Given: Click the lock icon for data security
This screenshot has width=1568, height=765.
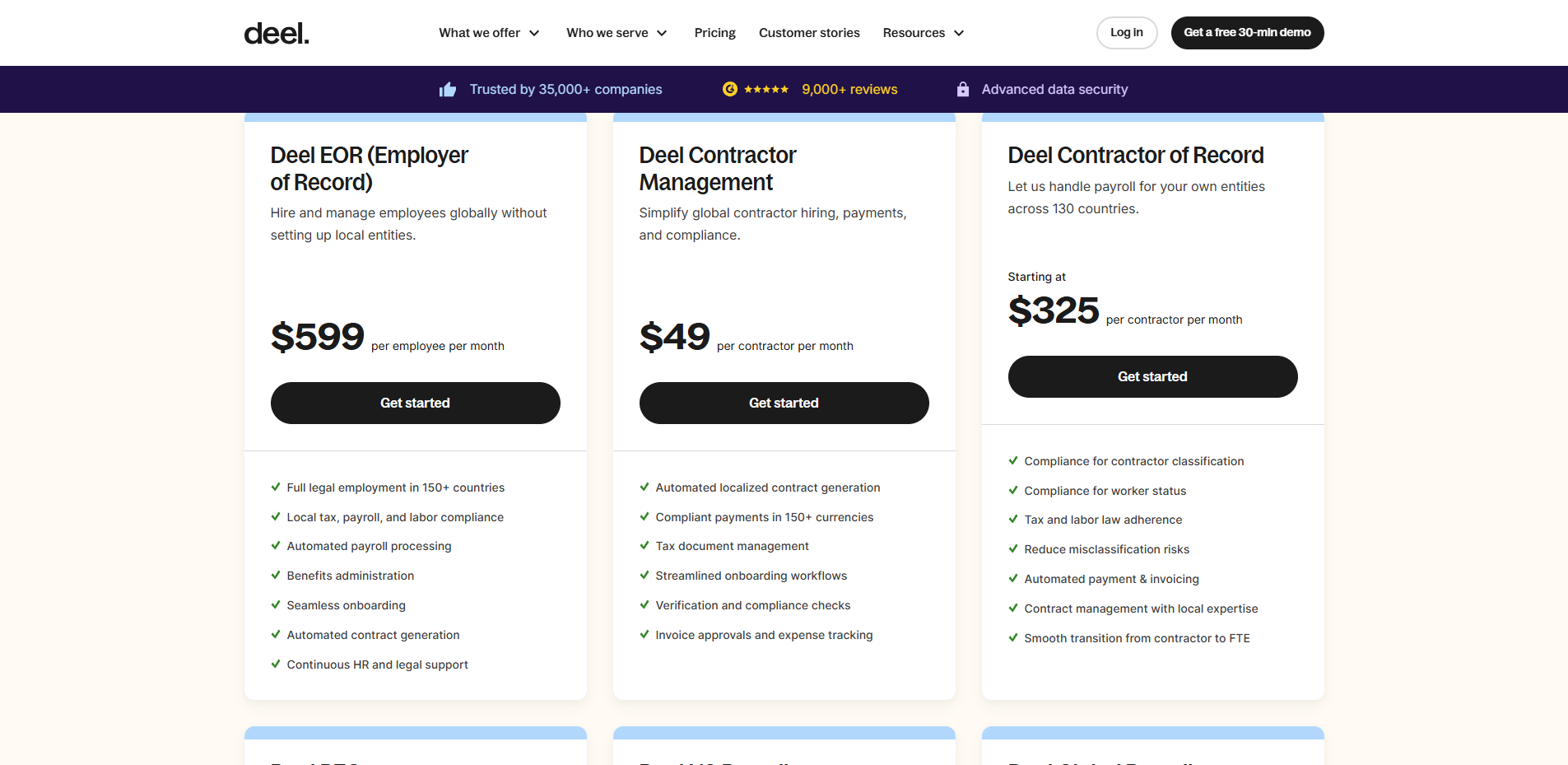Looking at the screenshot, I should click(962, 89).
